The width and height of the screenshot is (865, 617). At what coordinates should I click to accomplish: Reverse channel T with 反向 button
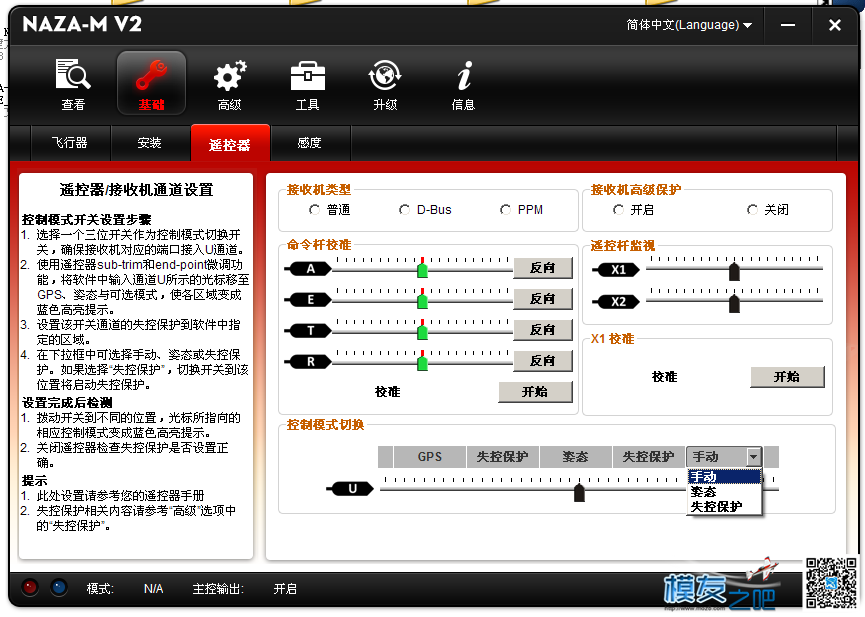pyautogui.click(x=543, y=330)
